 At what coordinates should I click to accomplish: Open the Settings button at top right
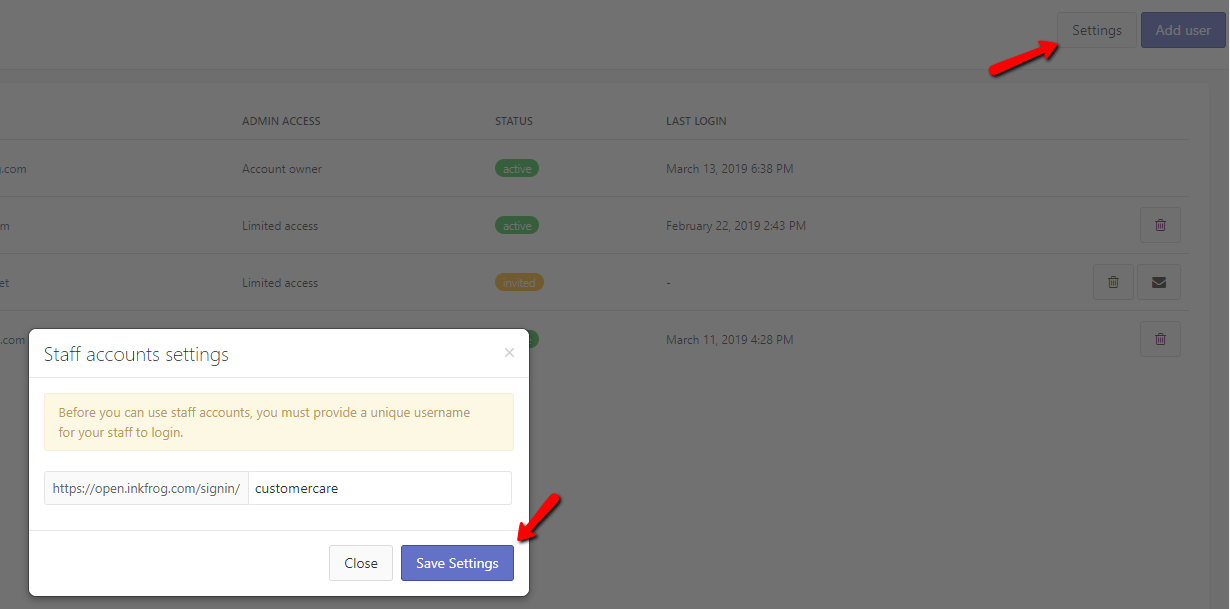pyautogui.click(x=1096, y=30)
